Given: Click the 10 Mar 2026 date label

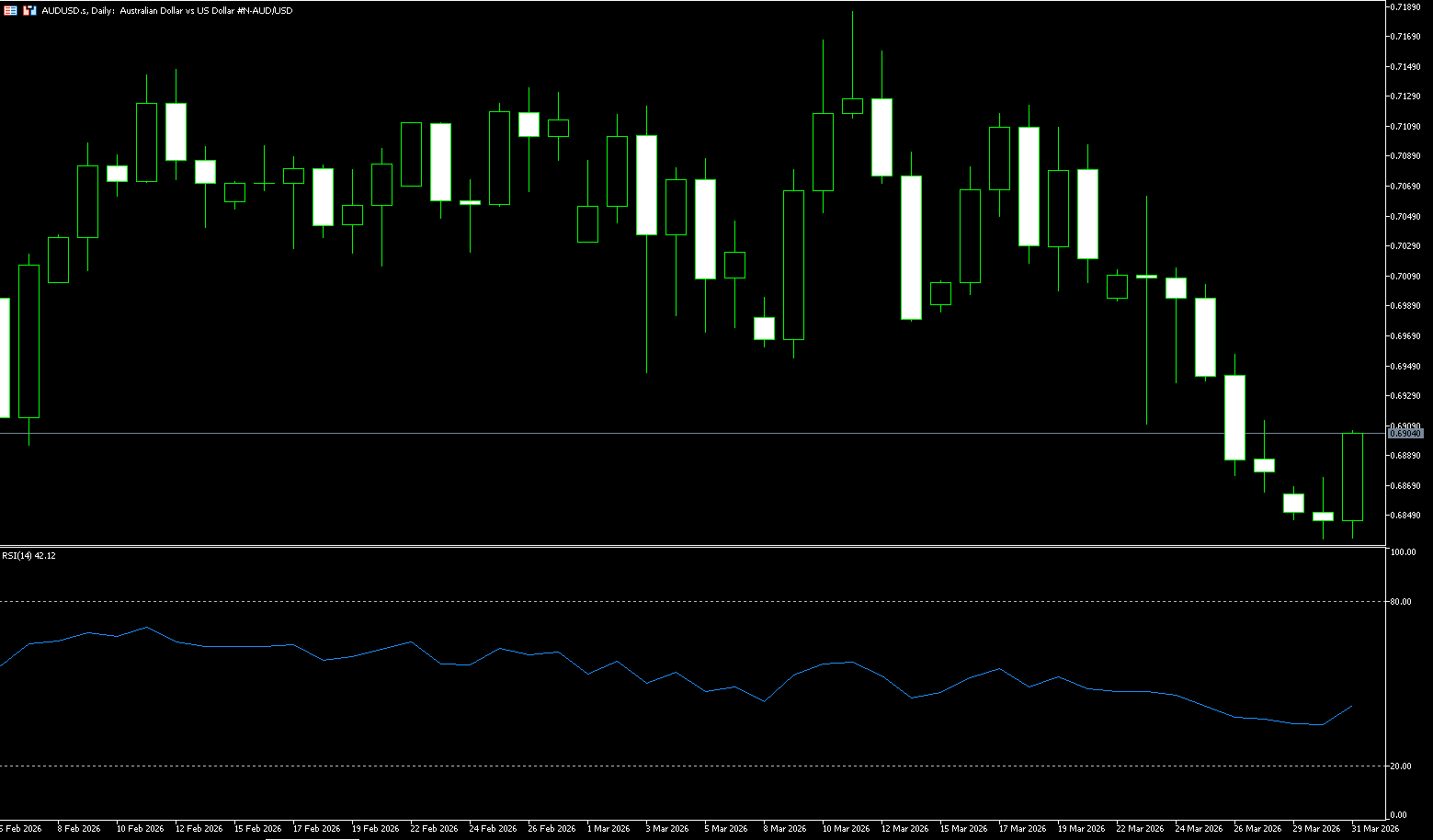Looking at the screenshot, I should (846, 828).
